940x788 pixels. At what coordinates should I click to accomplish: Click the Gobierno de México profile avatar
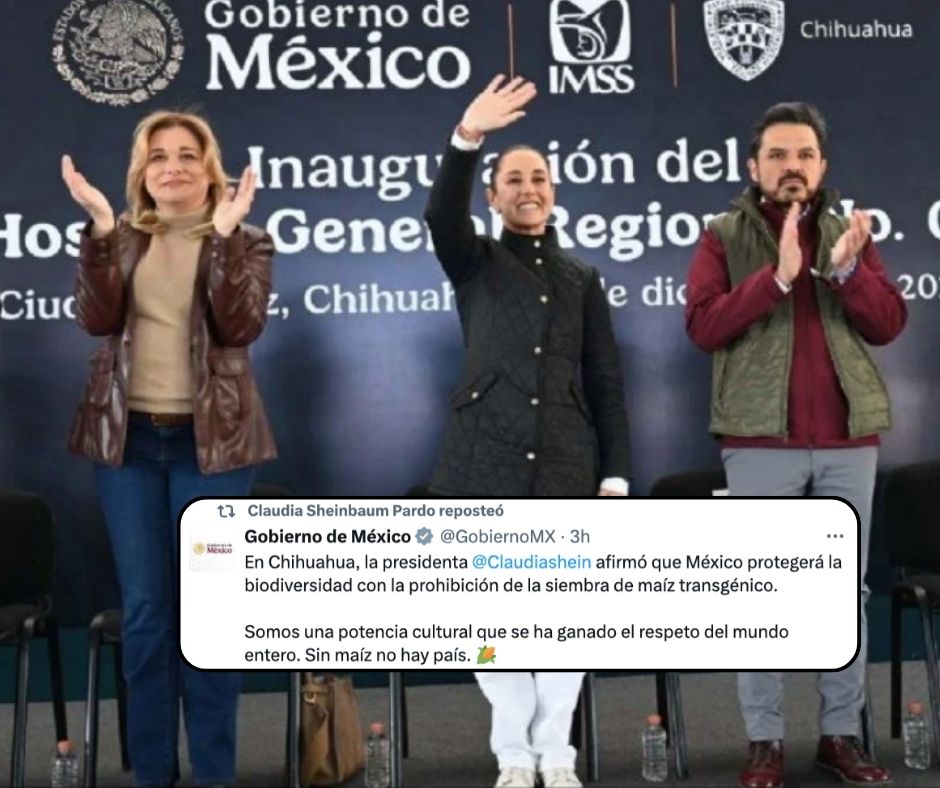click(x=213, y=548)
